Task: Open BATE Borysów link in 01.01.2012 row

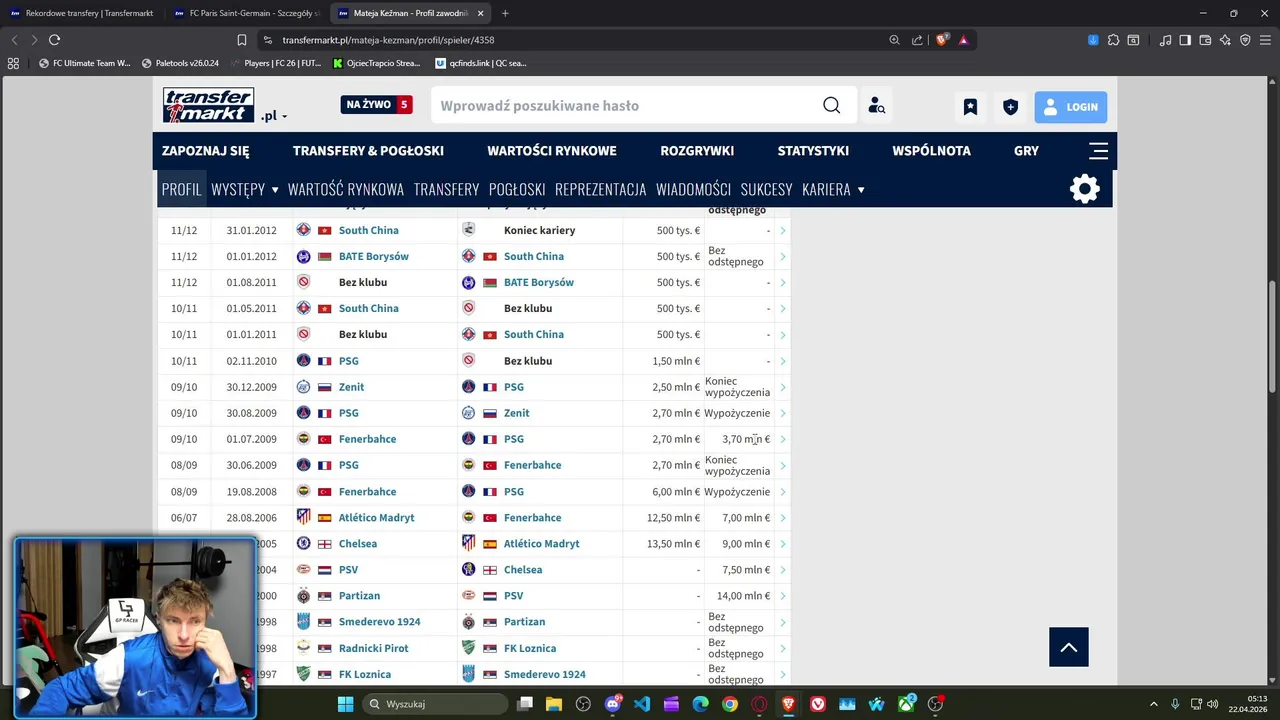Action: pyautogui.click(x=373, y=257)
